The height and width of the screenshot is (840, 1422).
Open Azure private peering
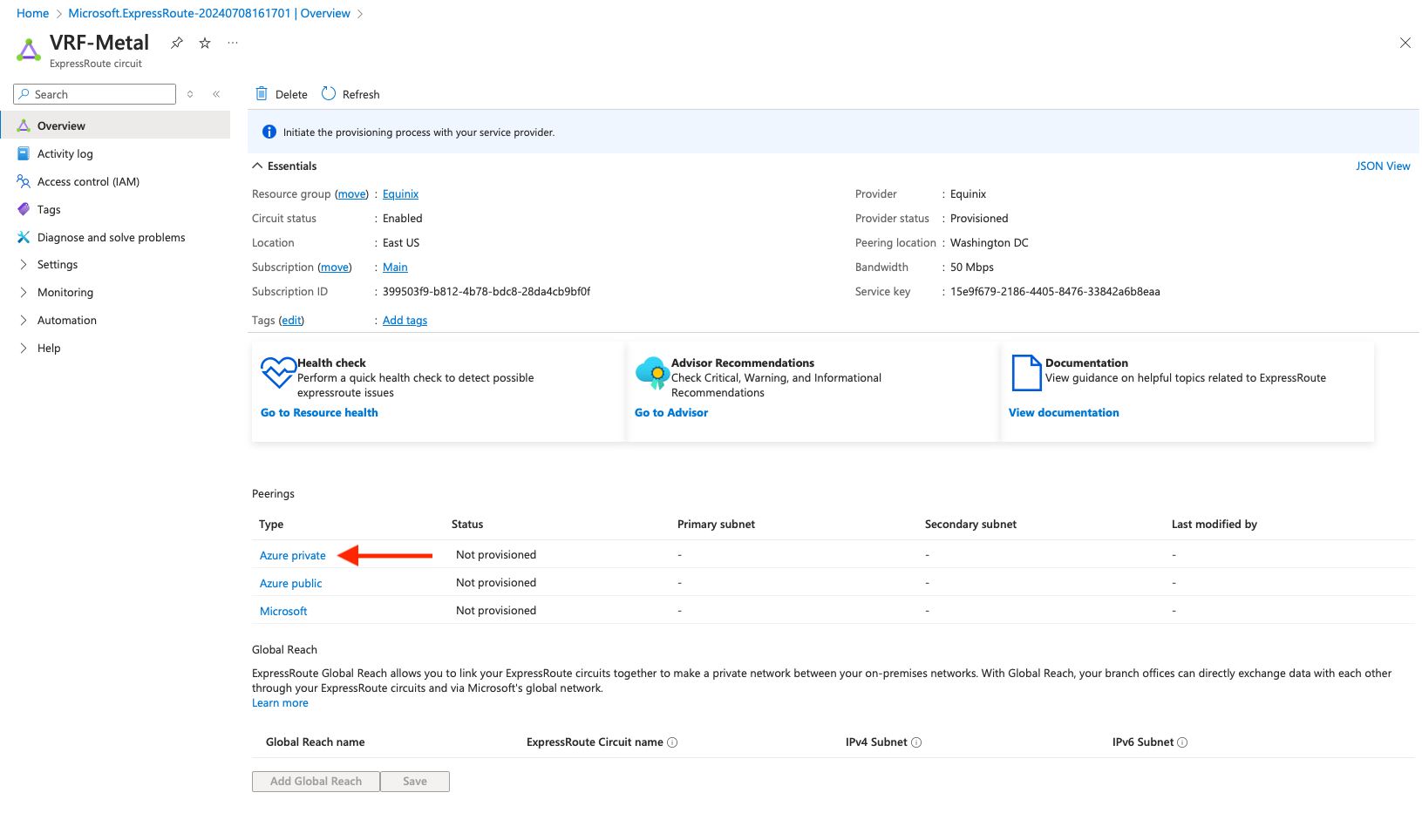(x=293, y=556)
